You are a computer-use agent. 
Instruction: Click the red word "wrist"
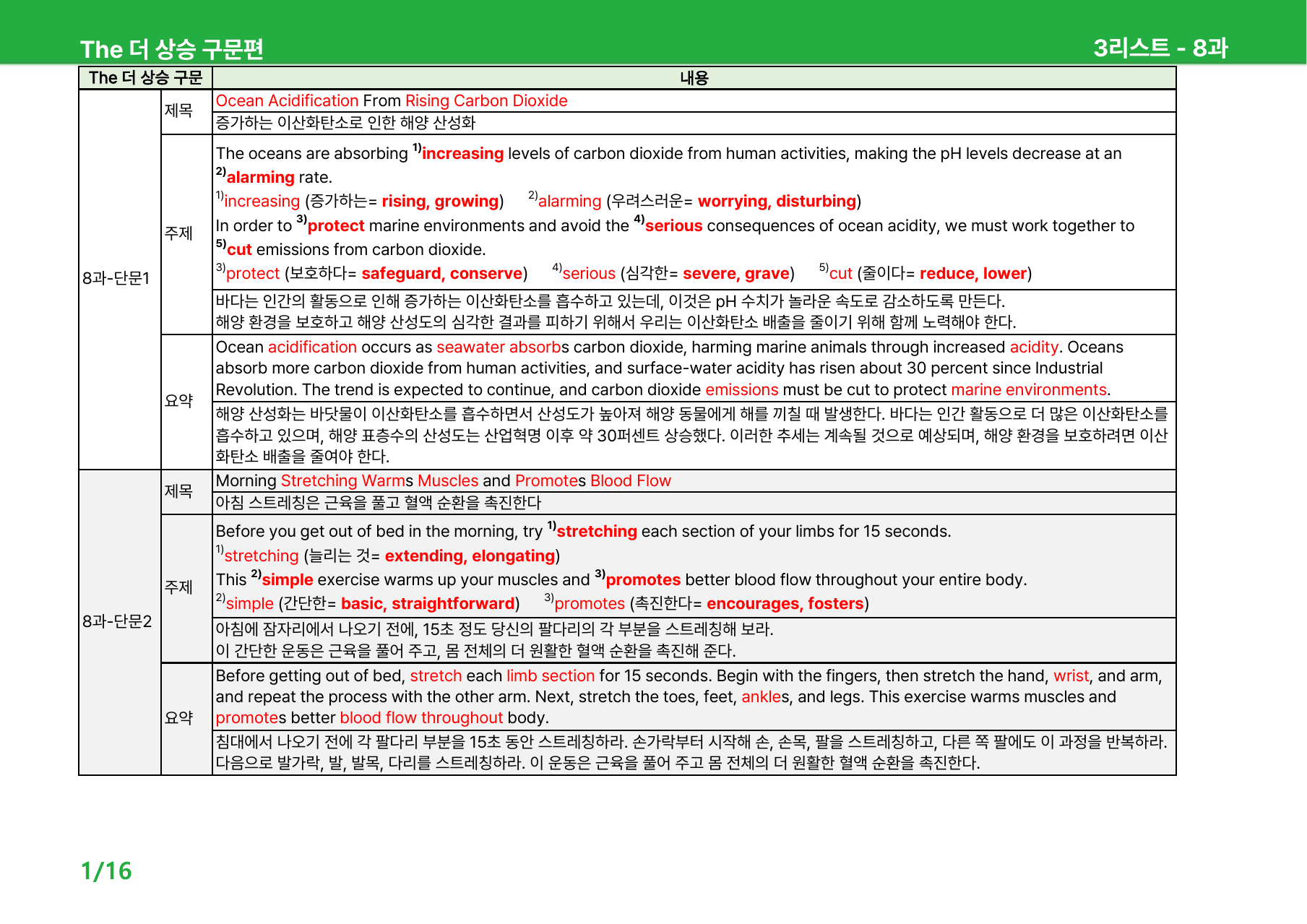pos(1071,676)
